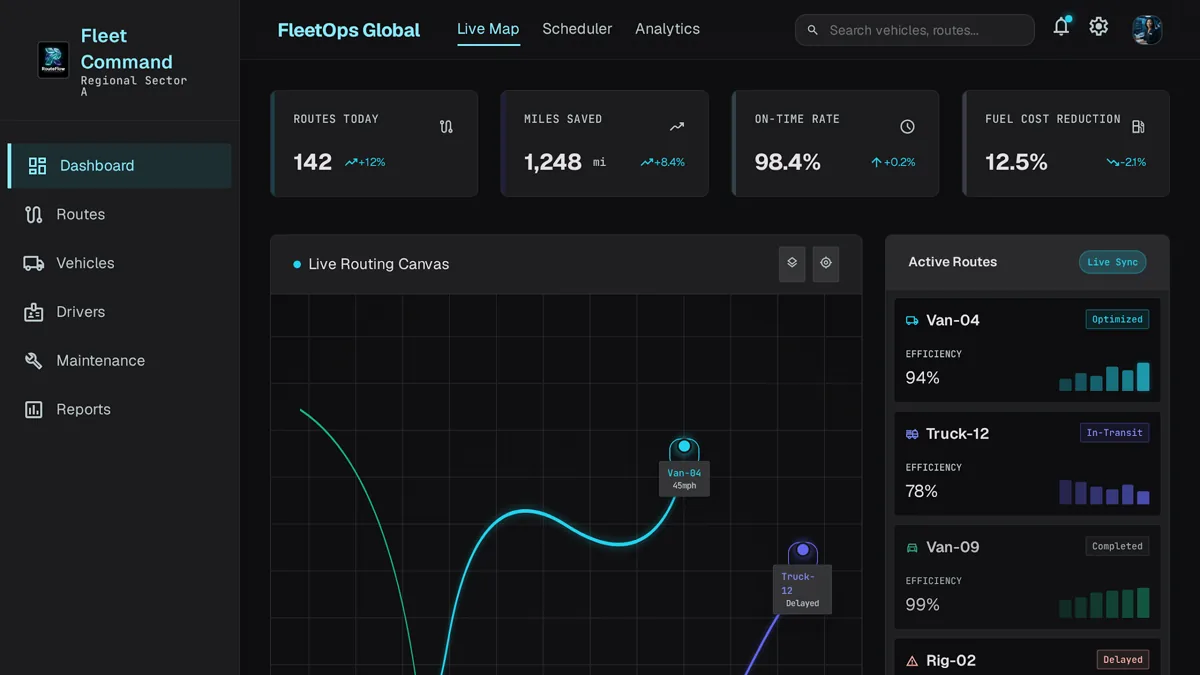Switch to the Live Map tab

click(x=488, y=29)
